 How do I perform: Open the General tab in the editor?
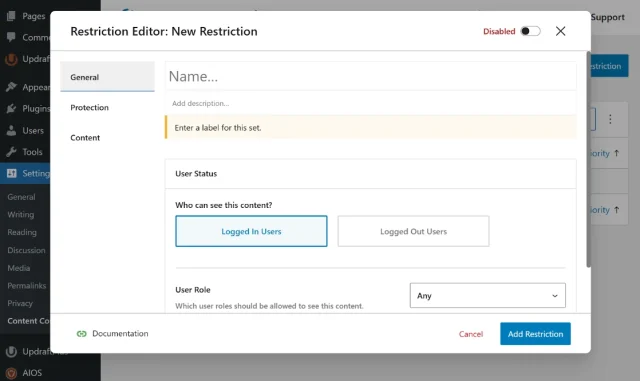[107, 77]
